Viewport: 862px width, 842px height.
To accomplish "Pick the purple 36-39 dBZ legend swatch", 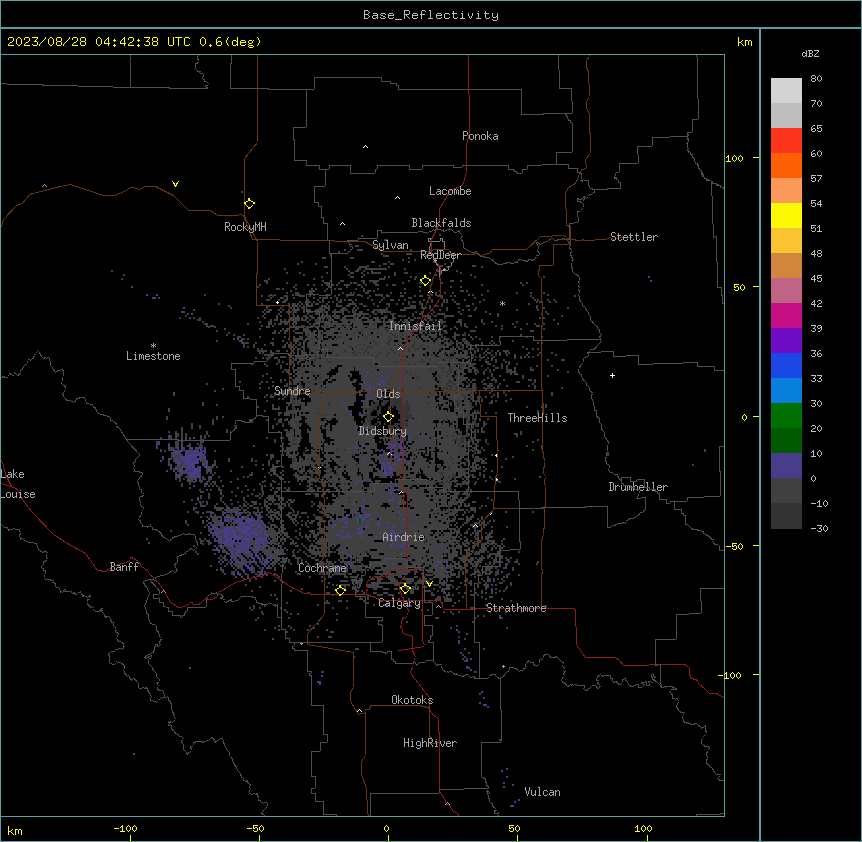I will point(786,341).
